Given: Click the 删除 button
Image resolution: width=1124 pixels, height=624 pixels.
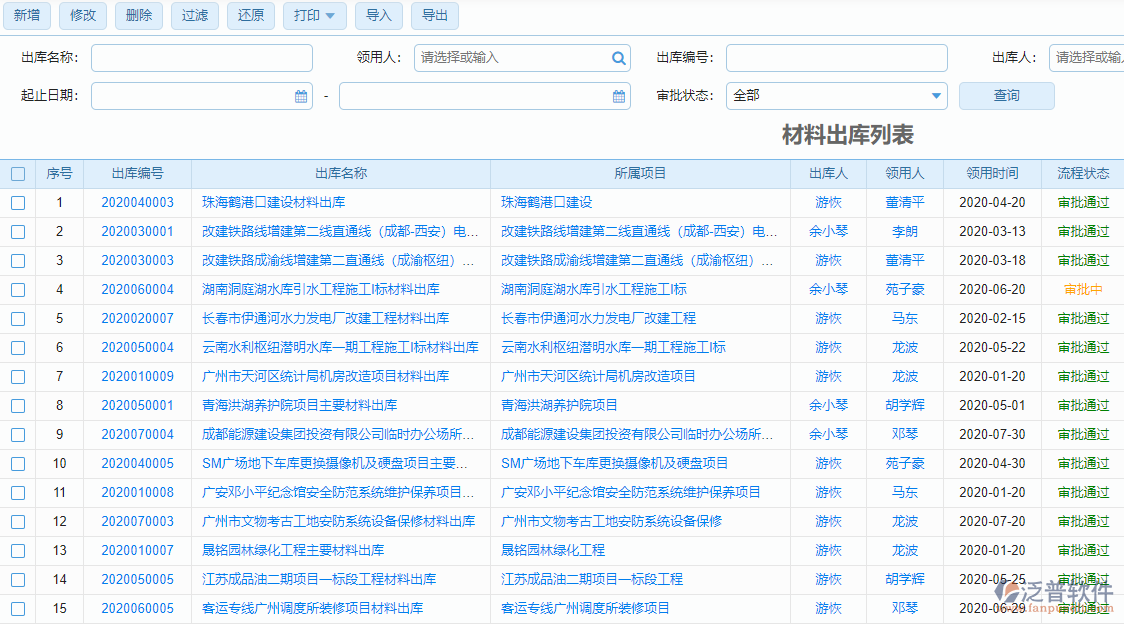Looking at the screenshot, I should (140, 16).
